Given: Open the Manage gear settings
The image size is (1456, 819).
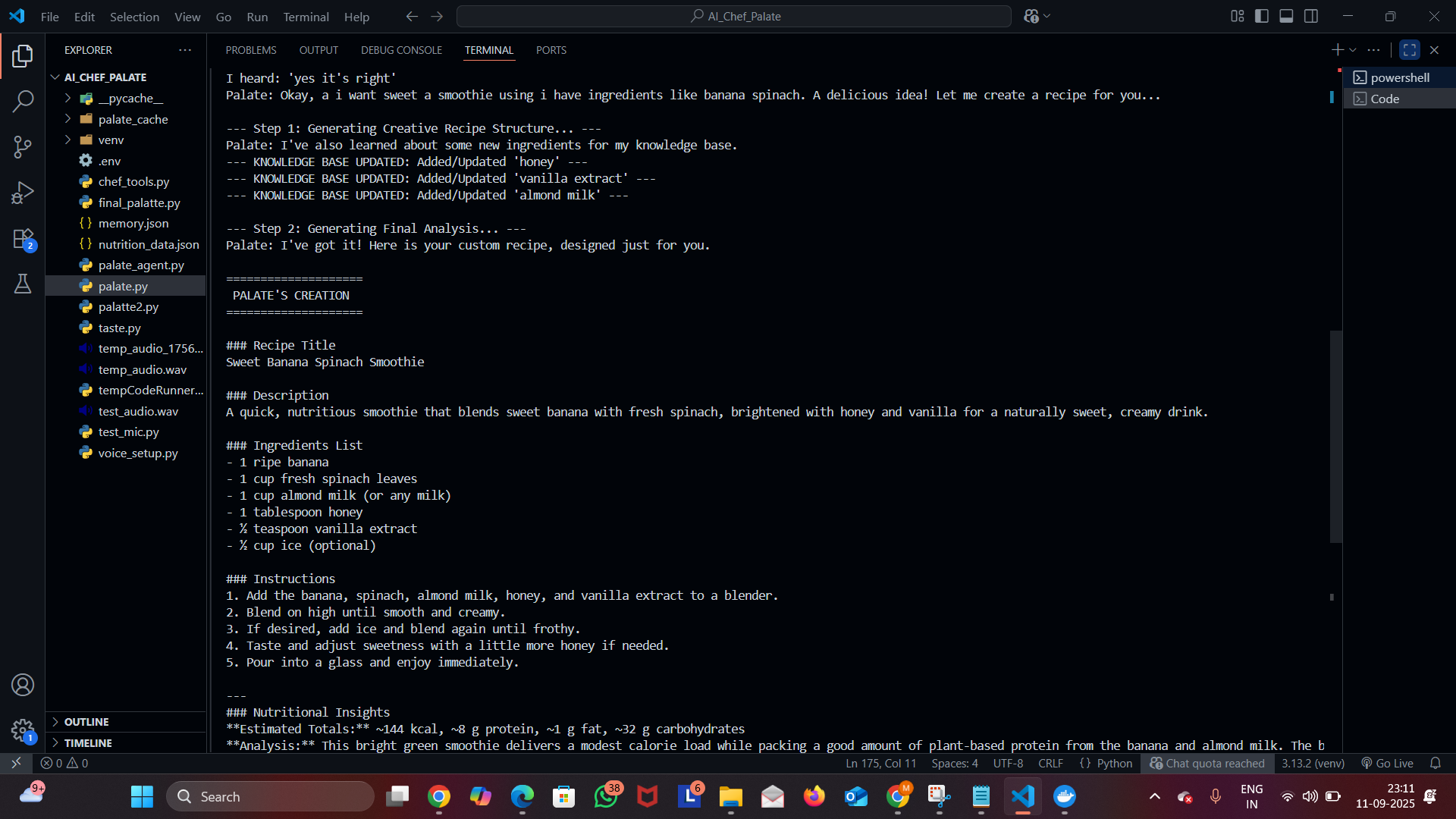Looking at the screenshot, I should coord(23,730).
